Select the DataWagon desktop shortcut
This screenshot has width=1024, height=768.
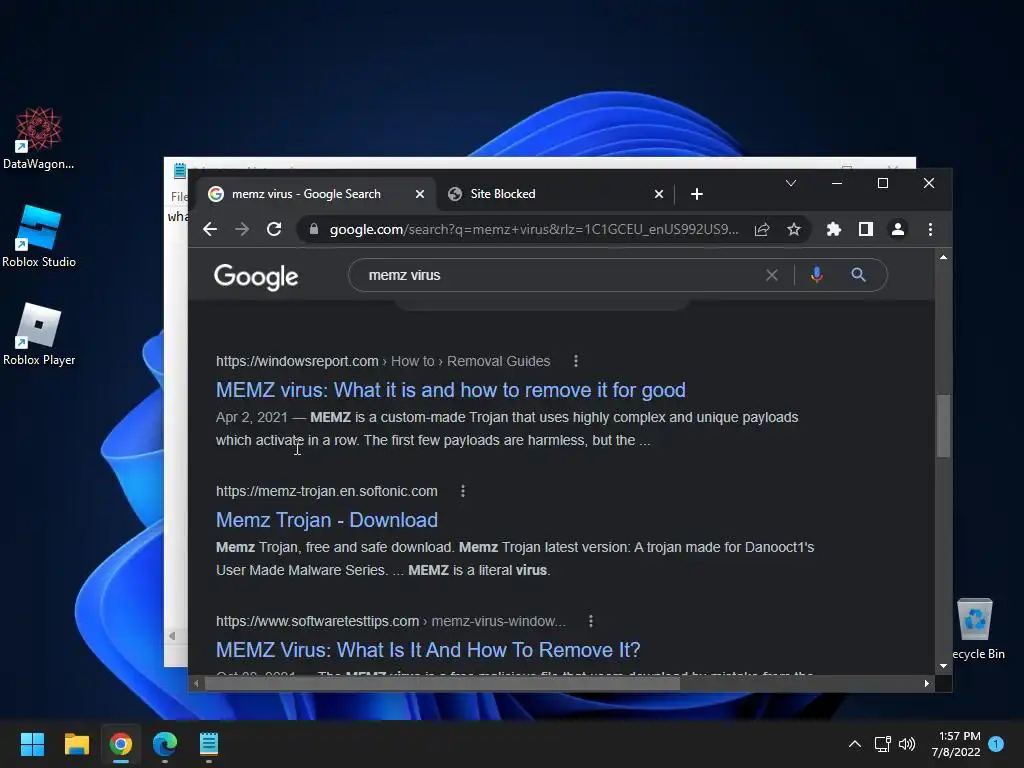[39, 139]
